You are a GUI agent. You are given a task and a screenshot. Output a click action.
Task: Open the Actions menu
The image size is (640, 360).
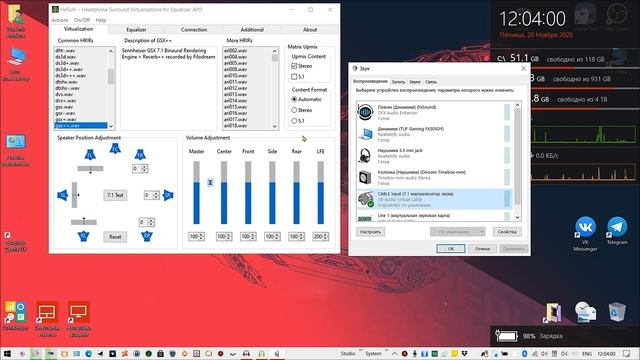pos(60,20)
